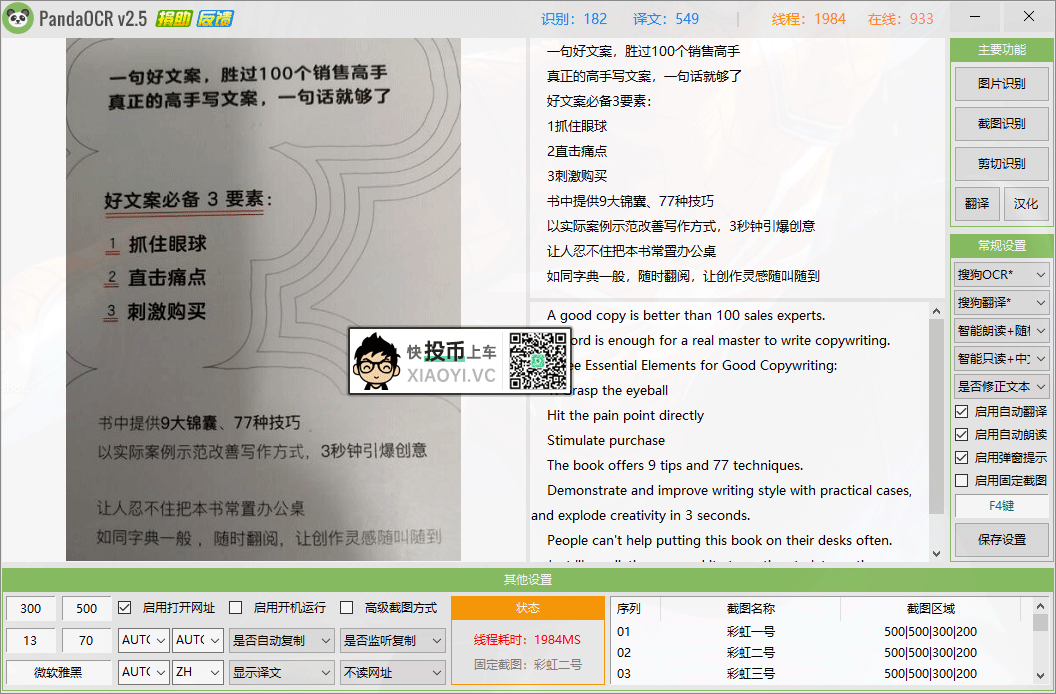Expand the 不读网址 dropdown

click(393, 672)
